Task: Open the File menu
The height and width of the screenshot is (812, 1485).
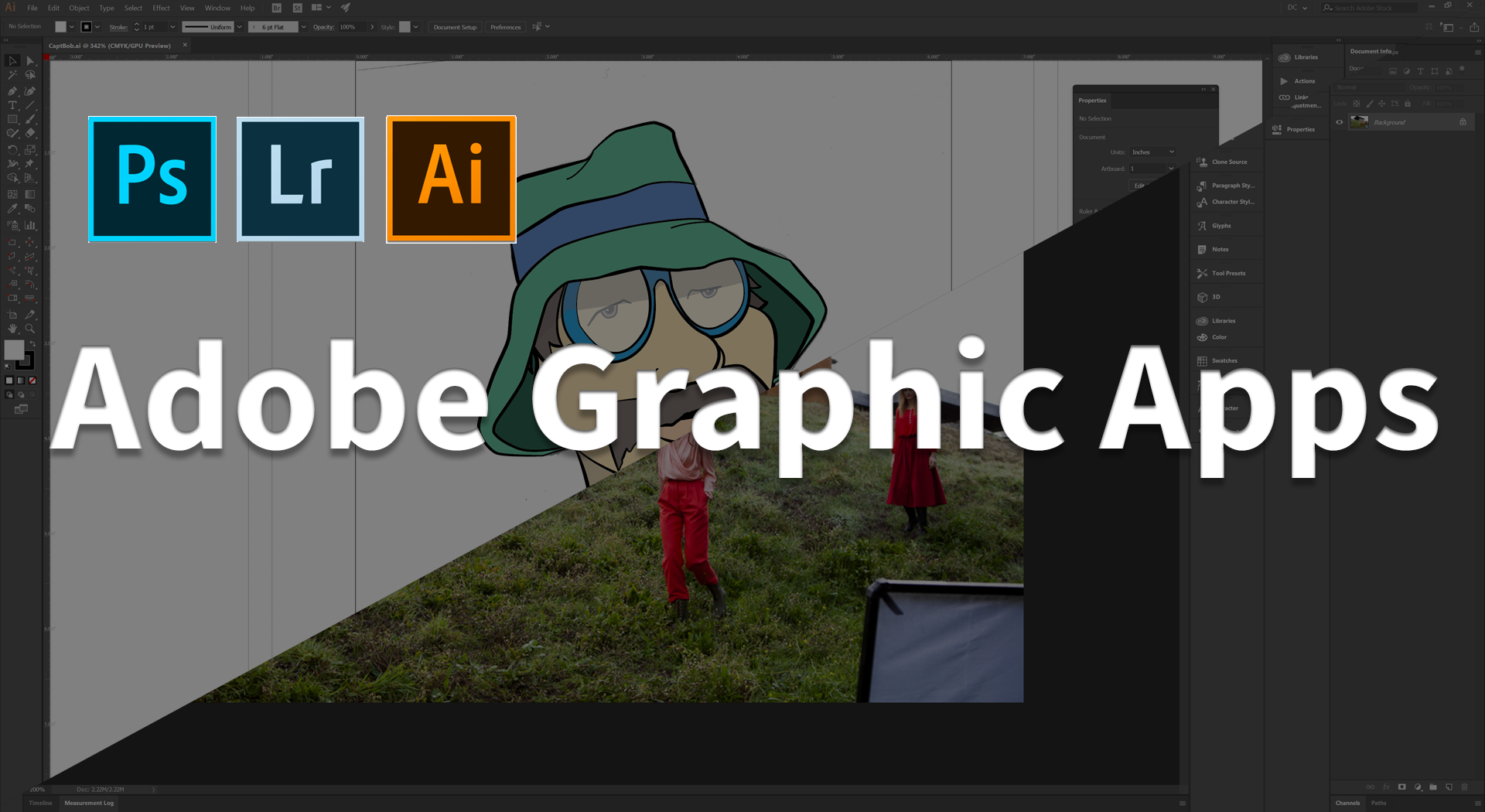Action: click(32, 8)
